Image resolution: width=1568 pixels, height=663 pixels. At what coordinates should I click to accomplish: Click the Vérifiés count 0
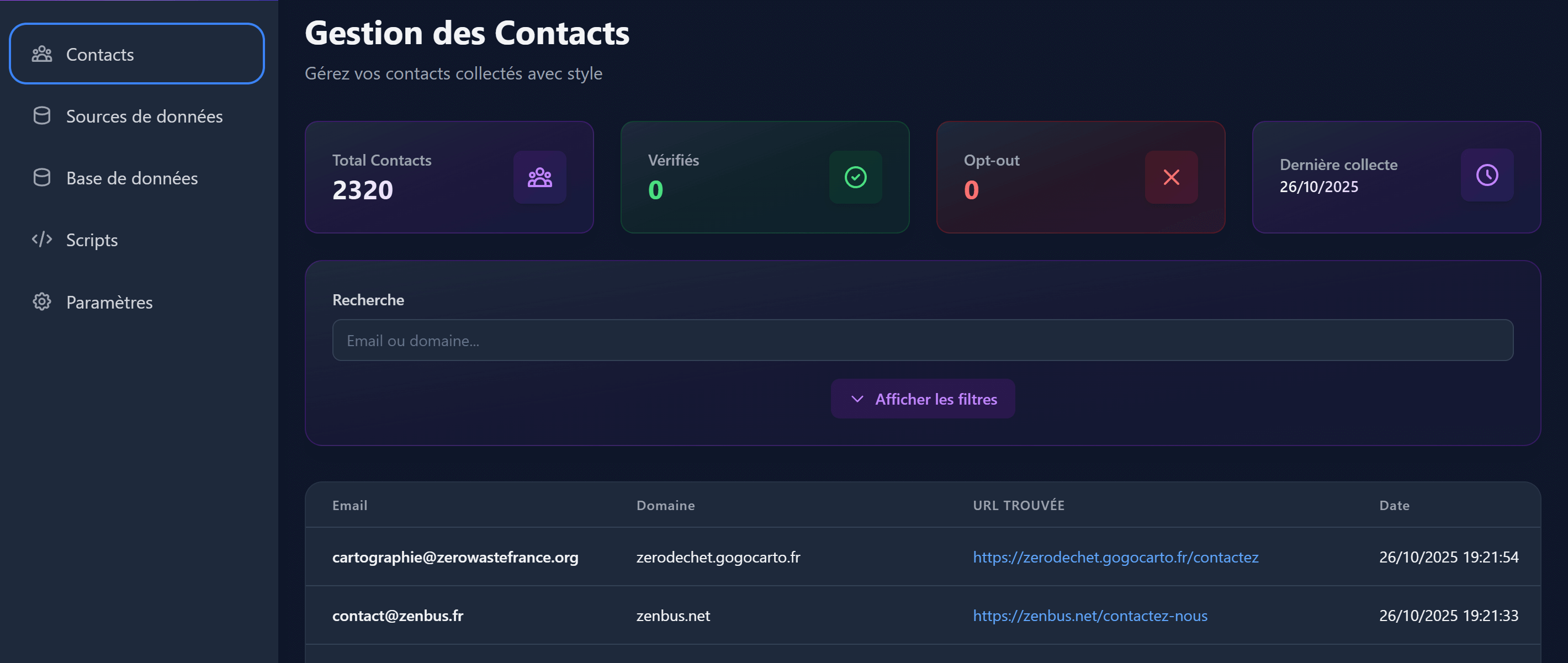click(655, 190)
